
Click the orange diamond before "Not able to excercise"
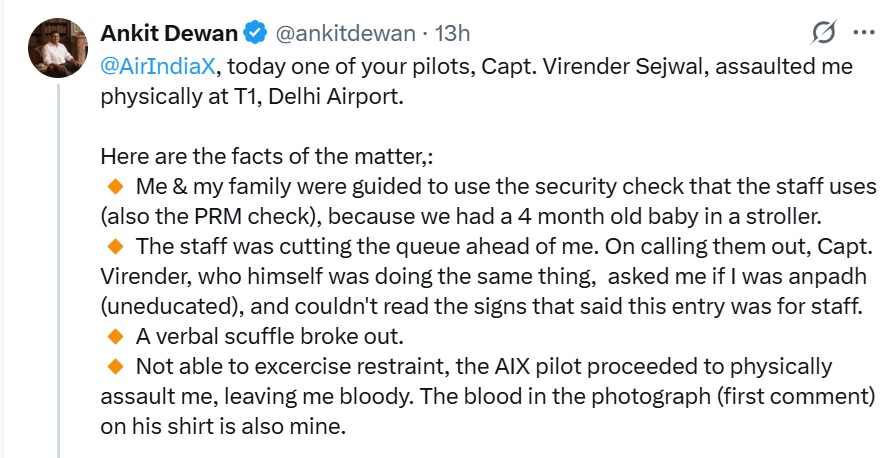(x=113, y=365)
